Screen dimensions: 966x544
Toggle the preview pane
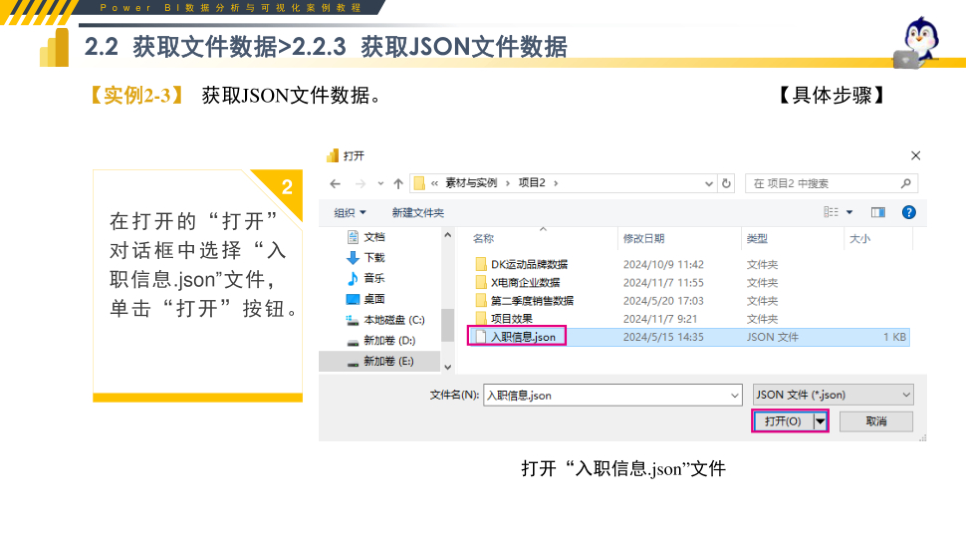(878, 213)
